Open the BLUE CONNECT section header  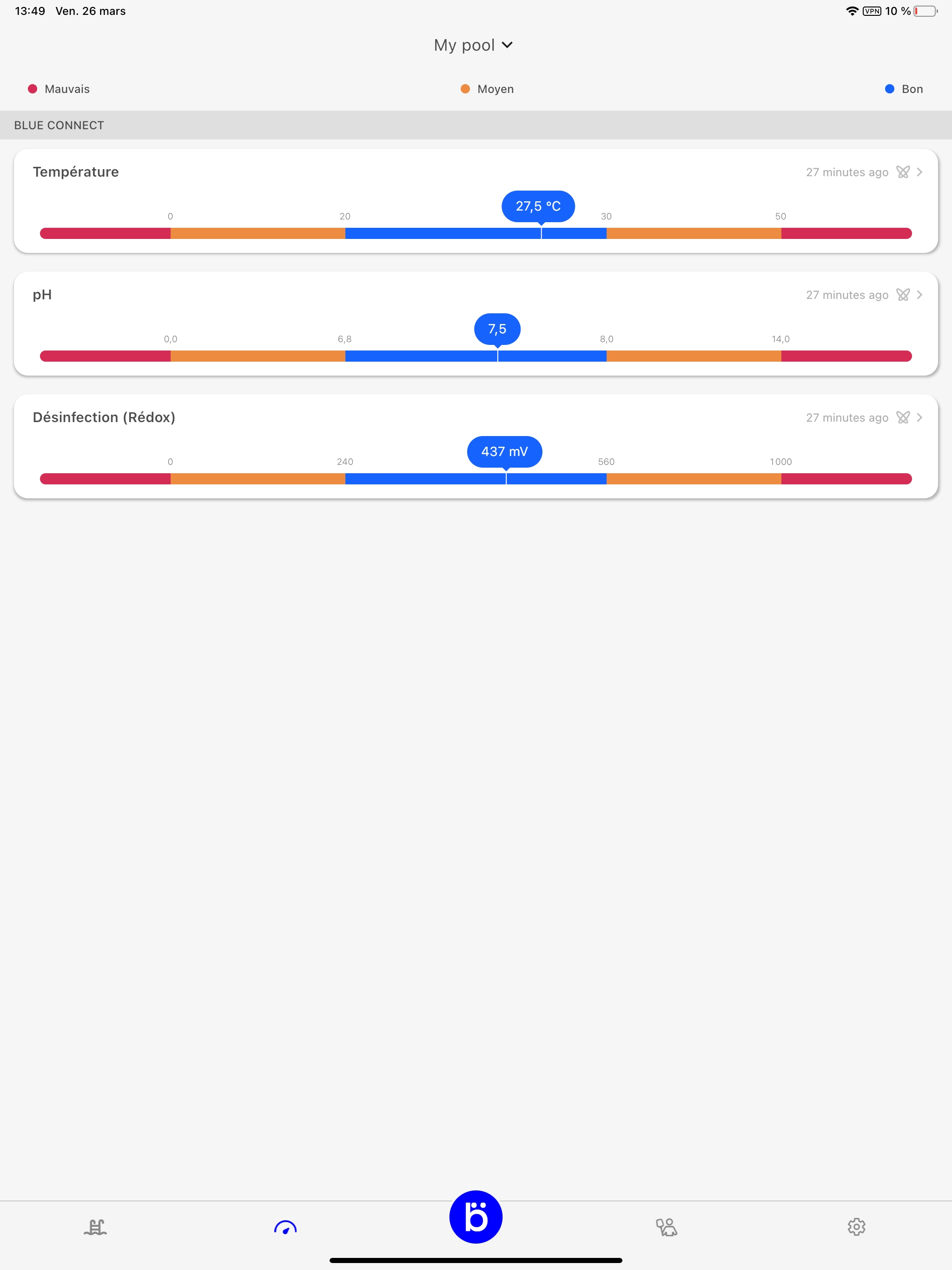pyautogui.click(x=59, y=125)
